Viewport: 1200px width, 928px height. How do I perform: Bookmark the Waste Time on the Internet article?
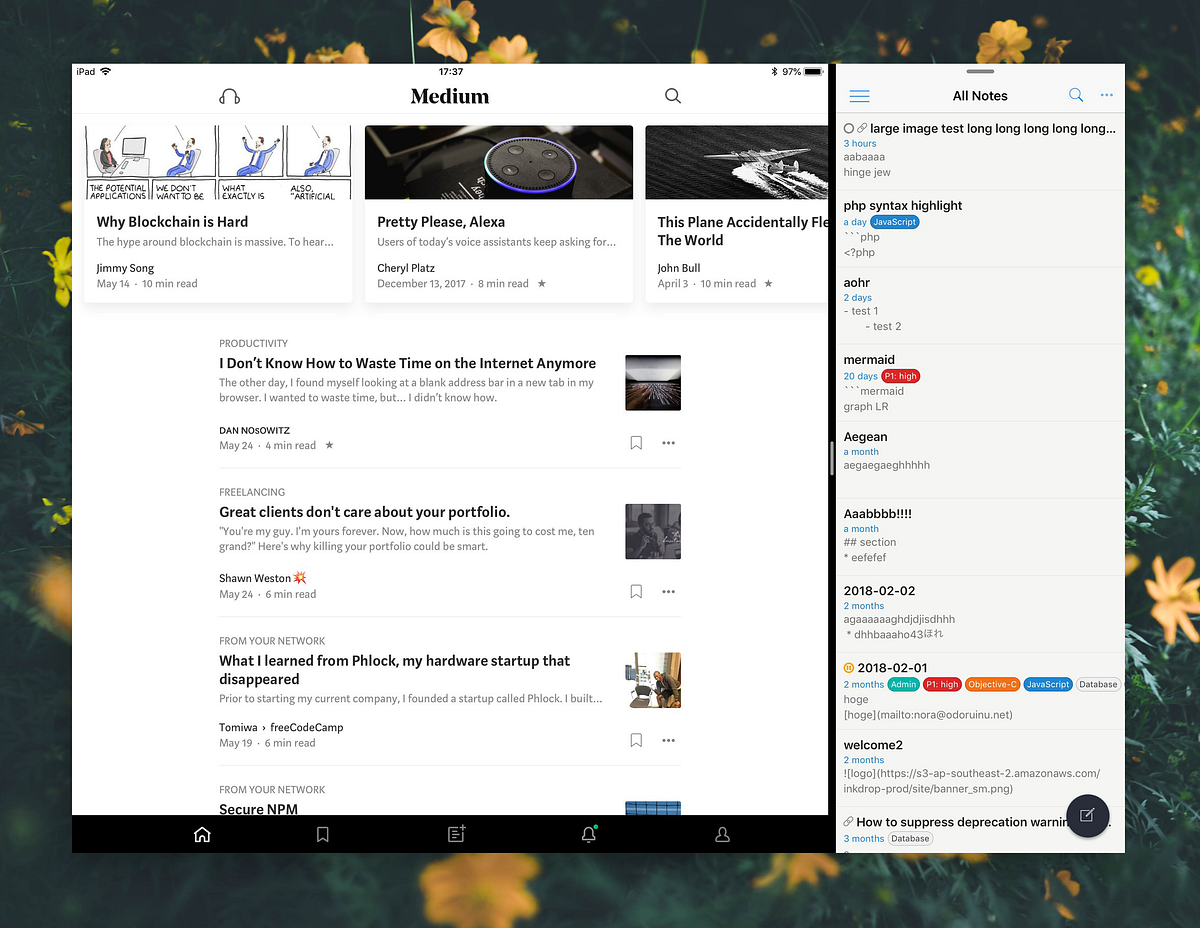point(636,443)
